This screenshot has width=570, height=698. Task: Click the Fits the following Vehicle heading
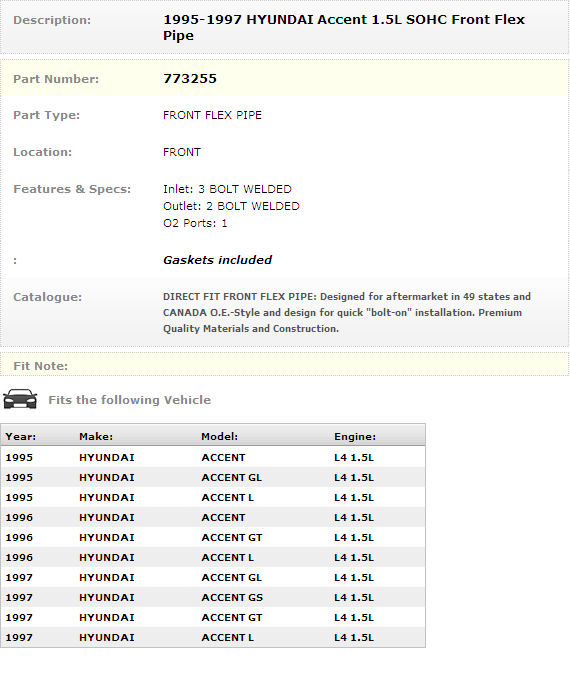[x=130, y=400]
